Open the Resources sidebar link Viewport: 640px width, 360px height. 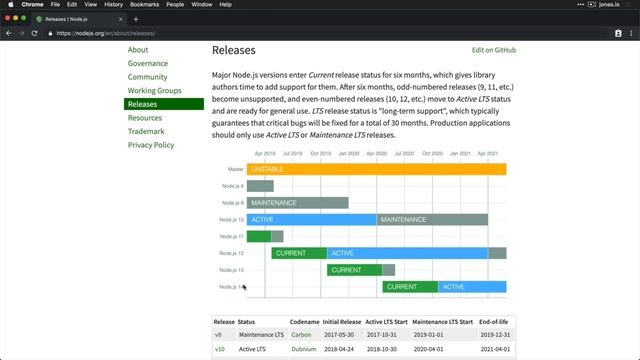[145, 118]
